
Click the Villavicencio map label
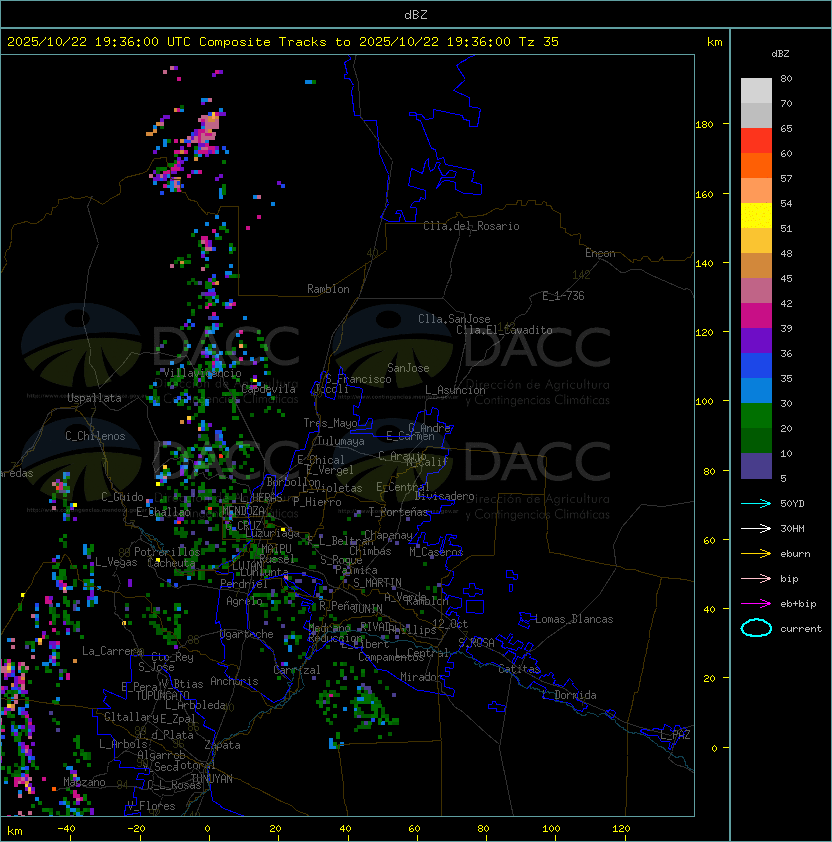pos(202,373)
